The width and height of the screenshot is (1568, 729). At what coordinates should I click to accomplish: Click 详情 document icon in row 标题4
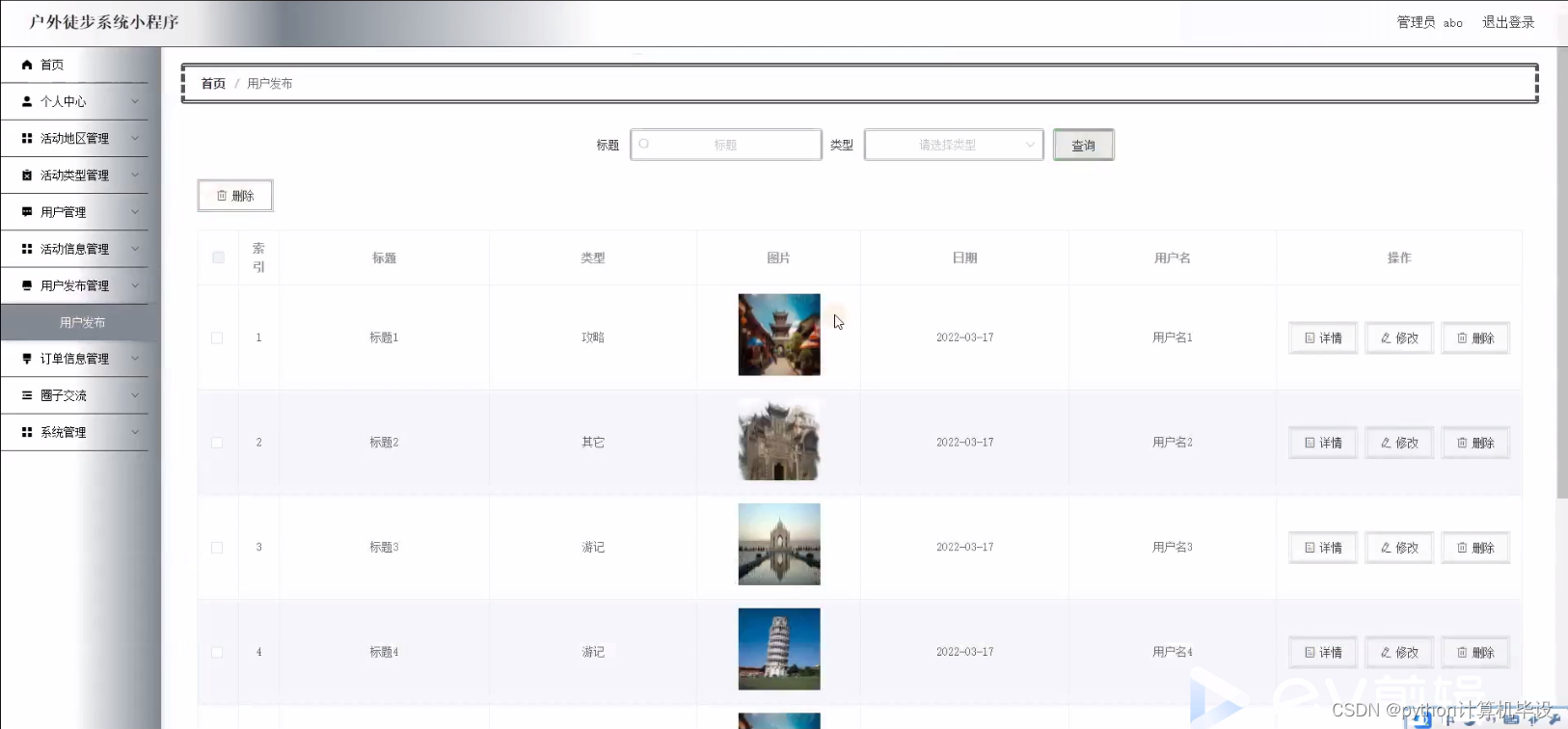(x=1310, y=653)
